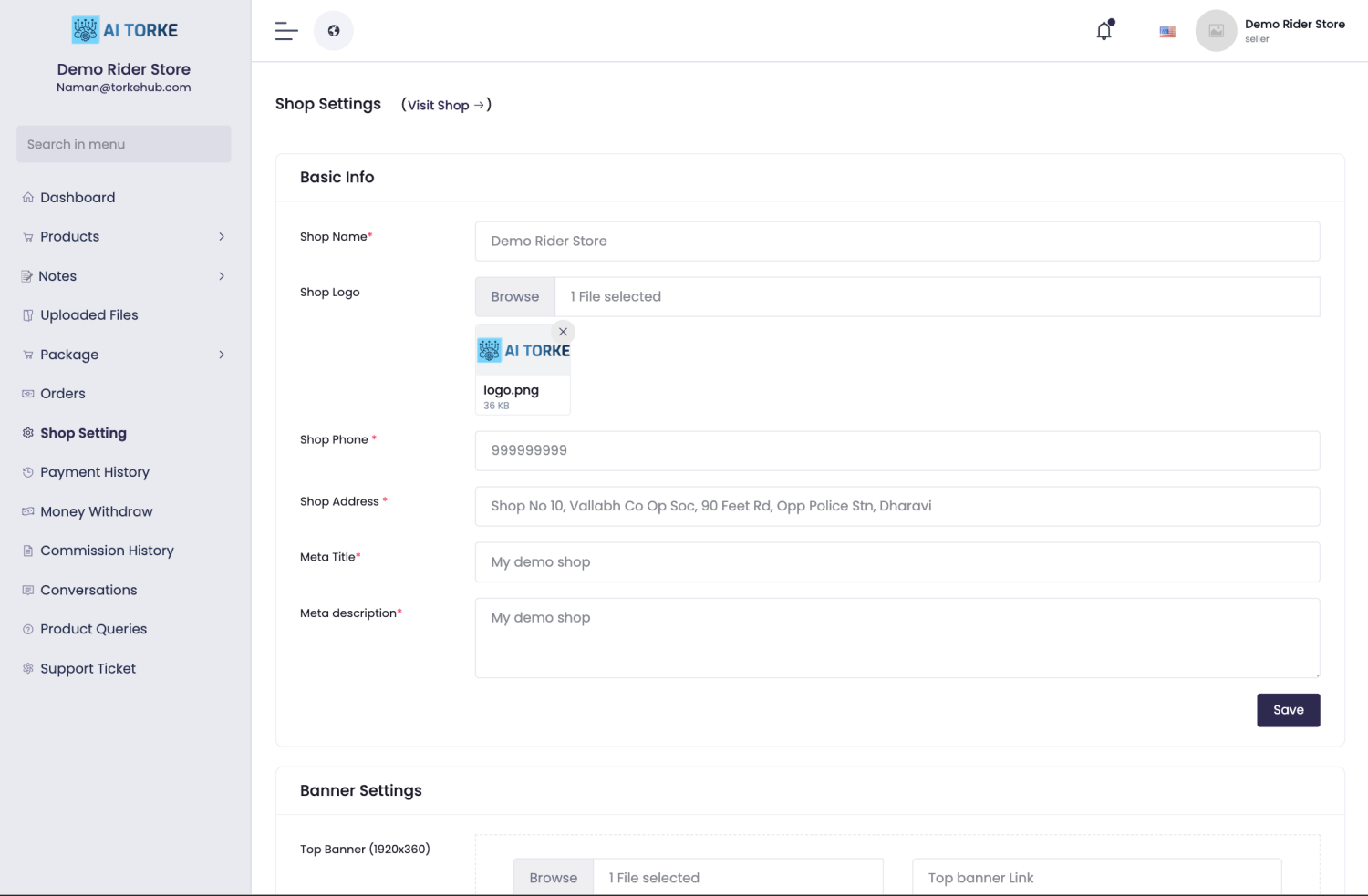Click the Money Withdraw icon
1368x896 pixels.
(28, 511)
